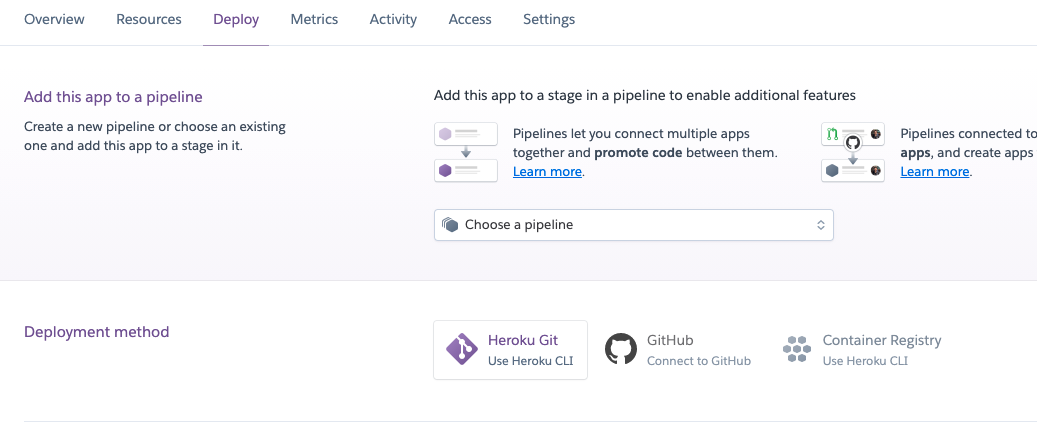This screenshot has width=1037, height=430.
Task: Select Container Registry deployment method
Action: (x=863, y=349)
